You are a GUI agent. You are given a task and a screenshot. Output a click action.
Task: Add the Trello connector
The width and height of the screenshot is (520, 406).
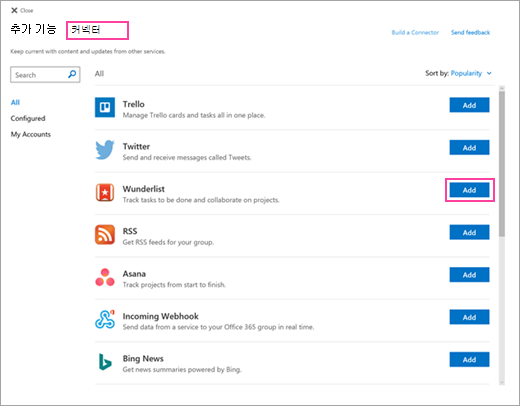pos(469,105)
